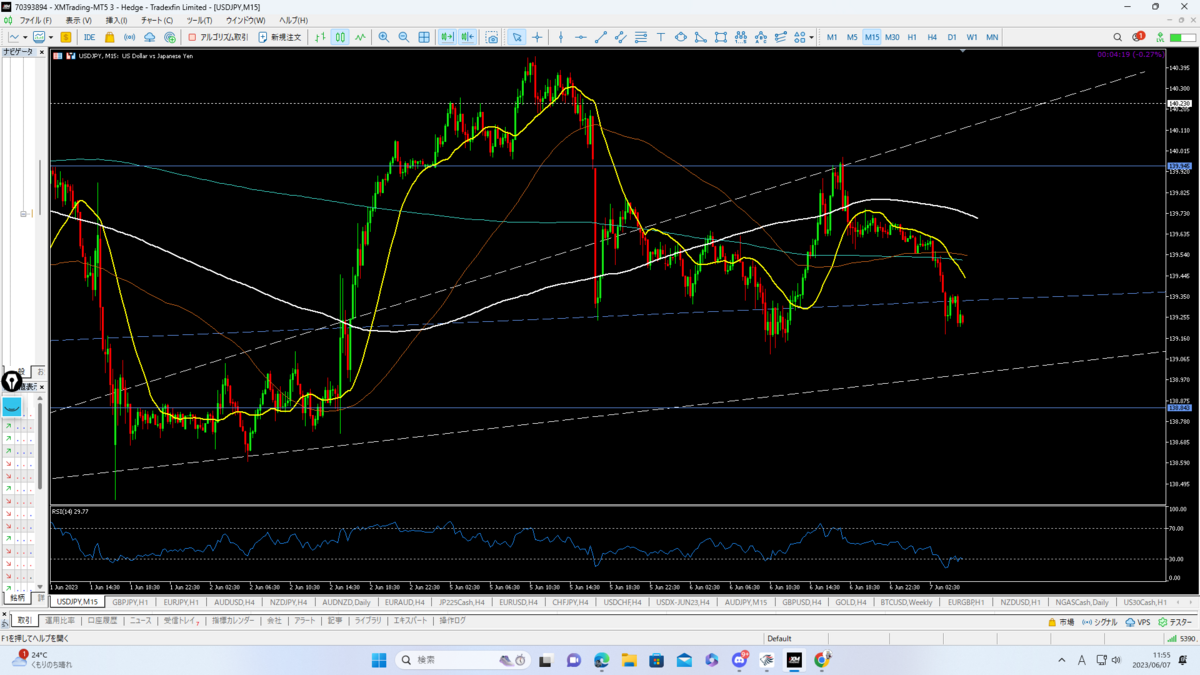Select the text label tool
This screenshot has height=675, width=1200.
[661, 37]
